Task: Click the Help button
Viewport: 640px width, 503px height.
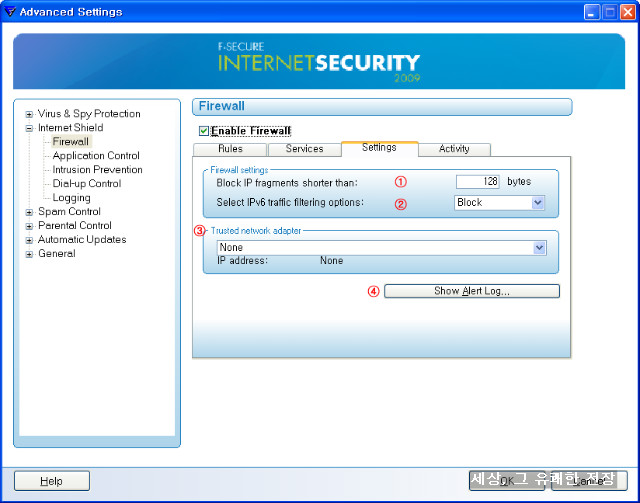Action: point(52,481)
